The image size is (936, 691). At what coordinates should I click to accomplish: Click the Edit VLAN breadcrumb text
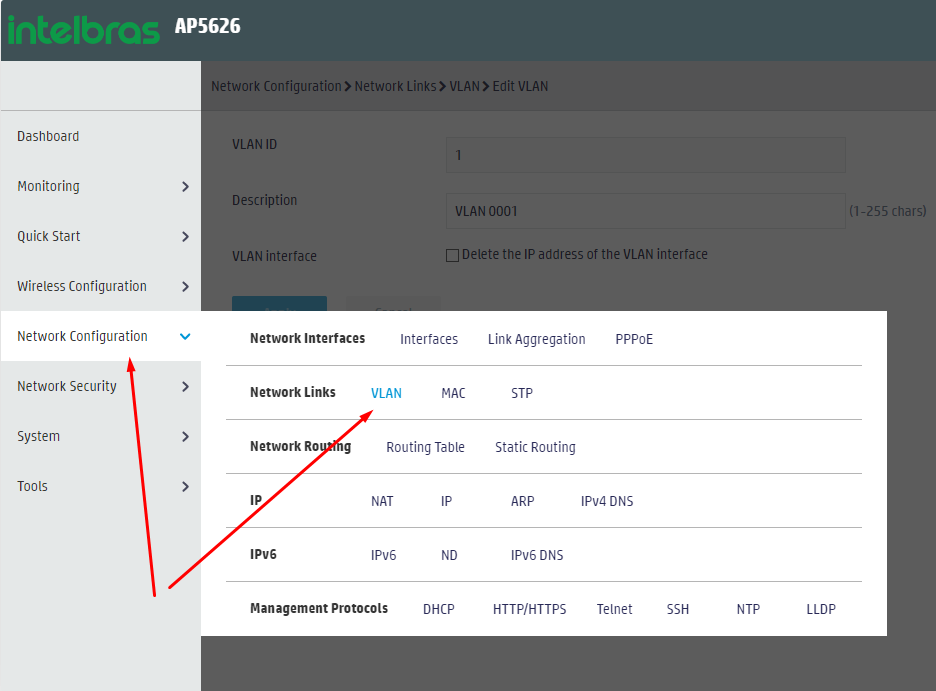point(520,87)
